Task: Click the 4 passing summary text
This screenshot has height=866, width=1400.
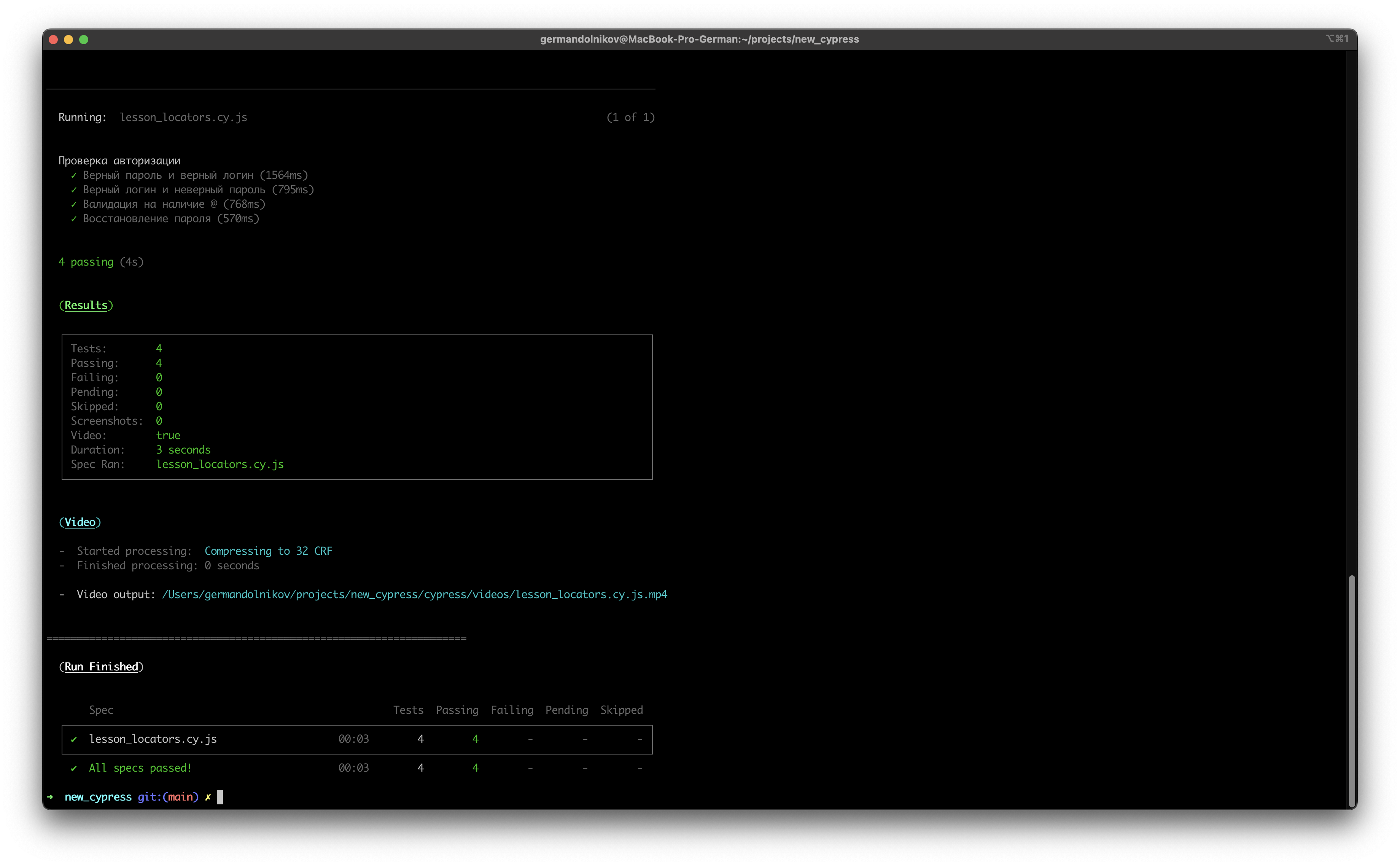Action: click(x=86, y=262)
